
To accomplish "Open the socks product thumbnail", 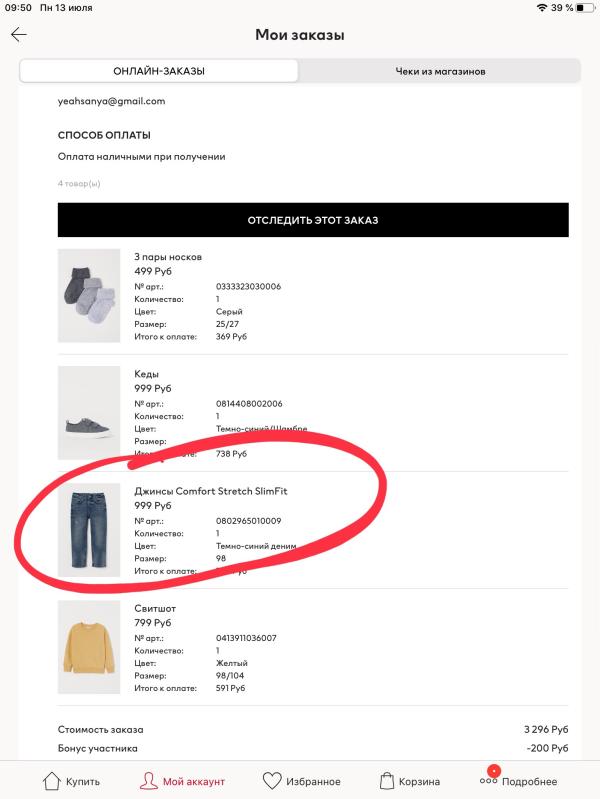I will pyautogui.click(x=89, y=296).
